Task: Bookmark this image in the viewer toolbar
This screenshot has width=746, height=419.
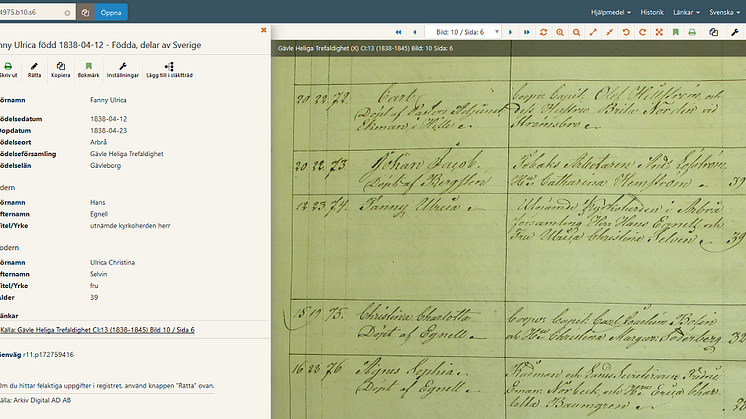Action: tap(676, 32)
